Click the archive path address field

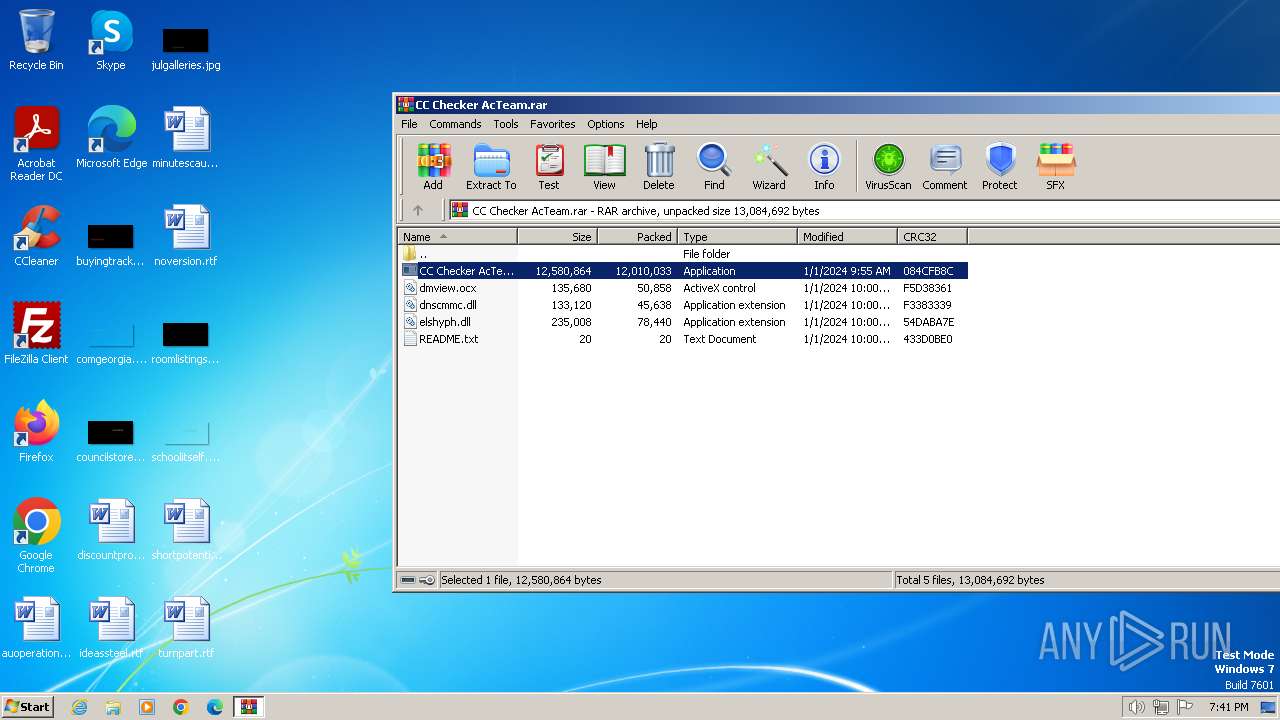click(864, 210)
